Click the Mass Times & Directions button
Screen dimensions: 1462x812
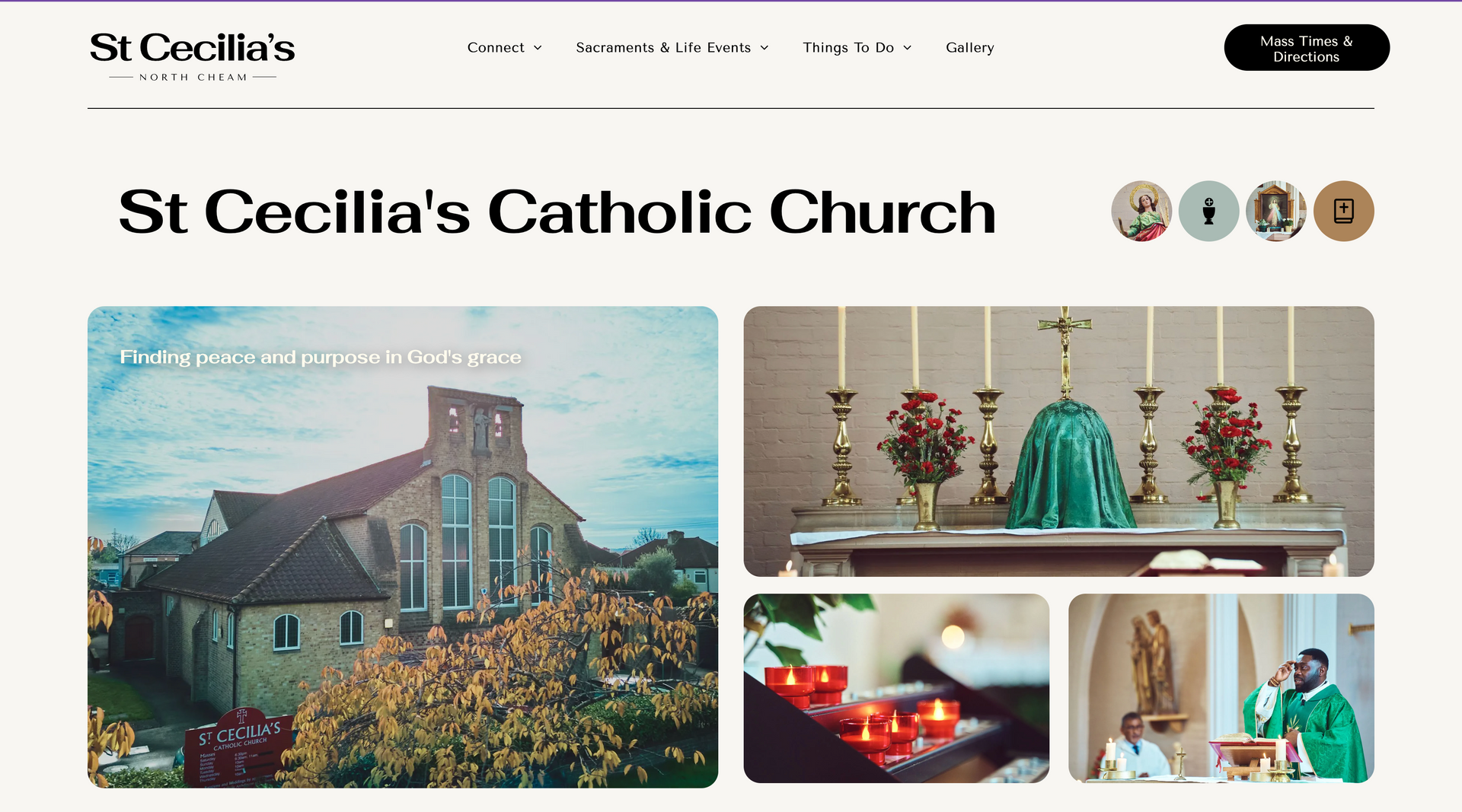click(x=1307, y=48)
